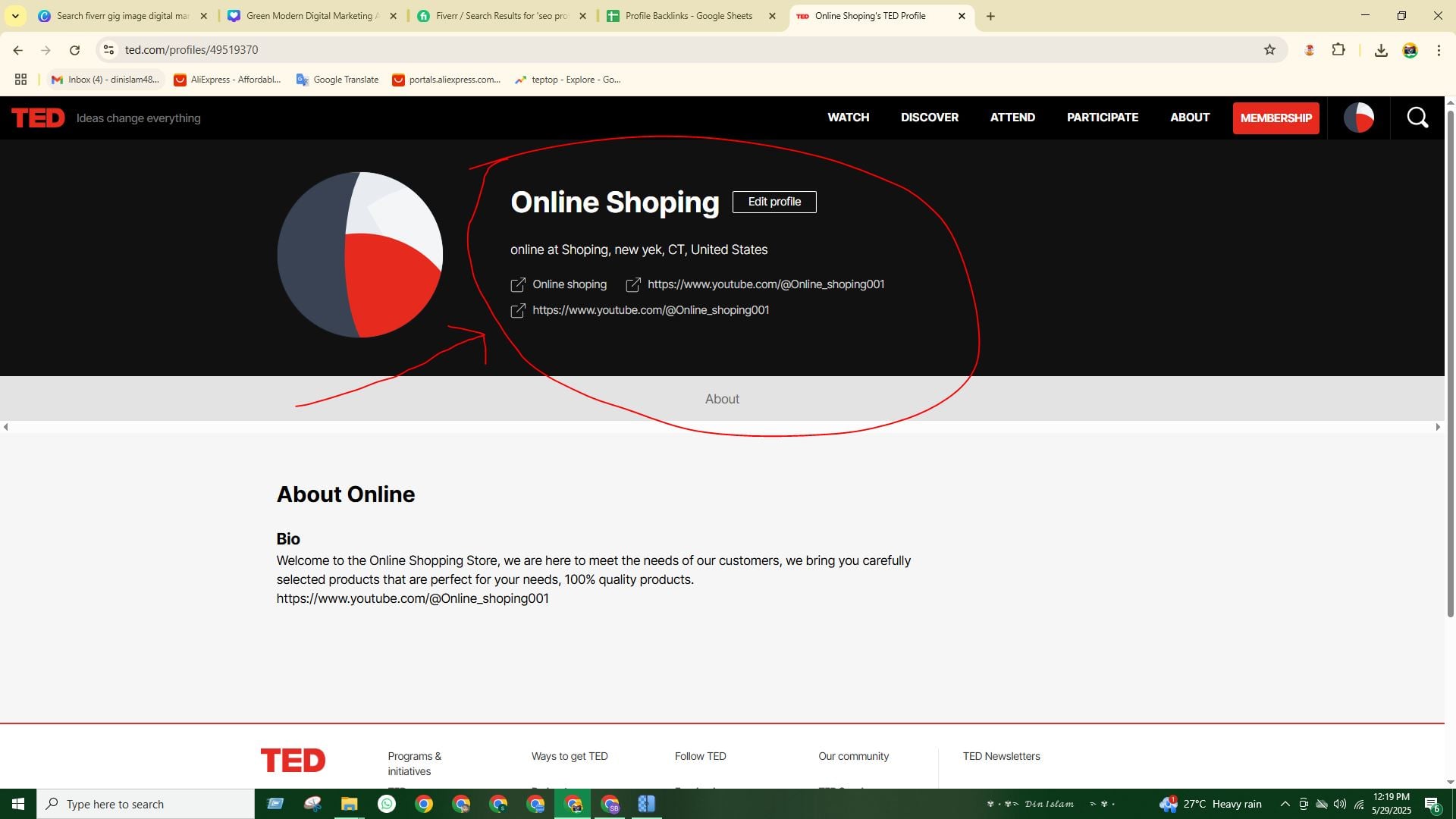
Task: Open the tab search dropdown arrow
Action: pyautogui.click(x=15, y=16)
